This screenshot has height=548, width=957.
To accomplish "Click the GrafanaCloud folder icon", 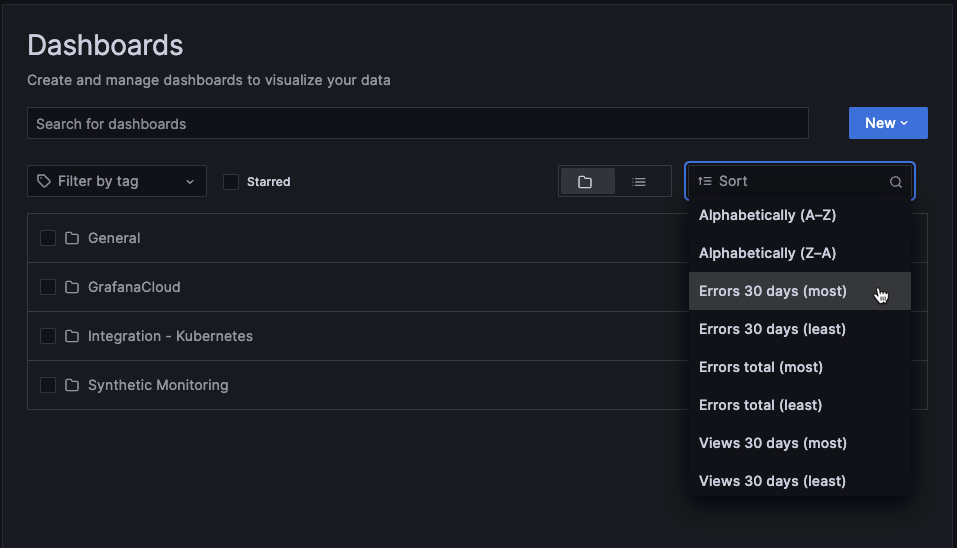I will tap(72, 287).
